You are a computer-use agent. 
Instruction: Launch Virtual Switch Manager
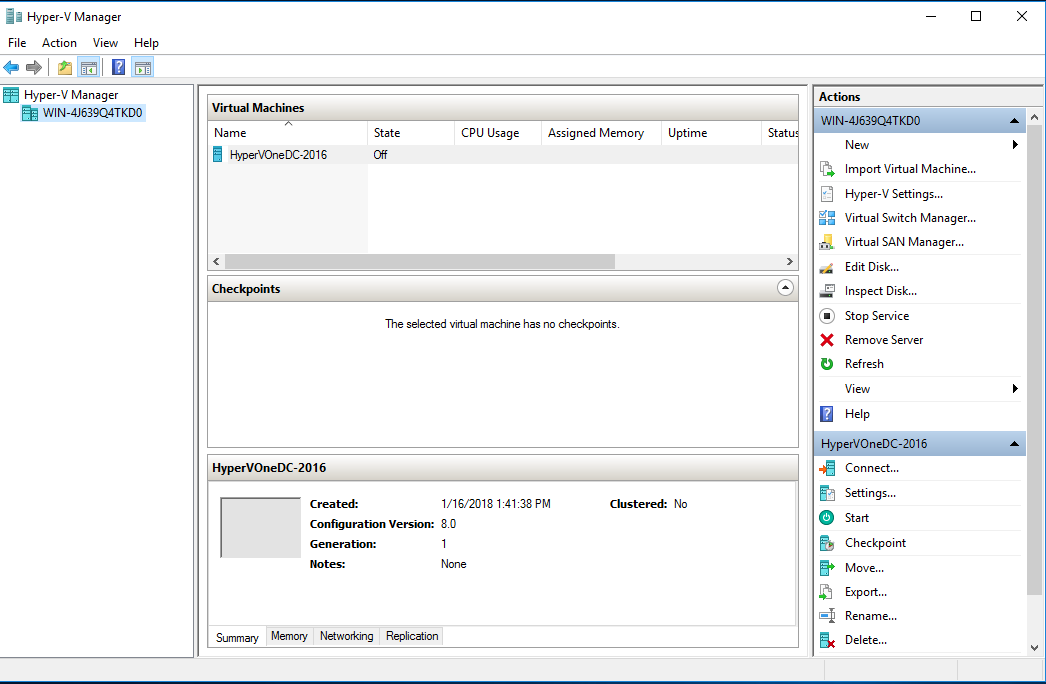tap(826, 217)
